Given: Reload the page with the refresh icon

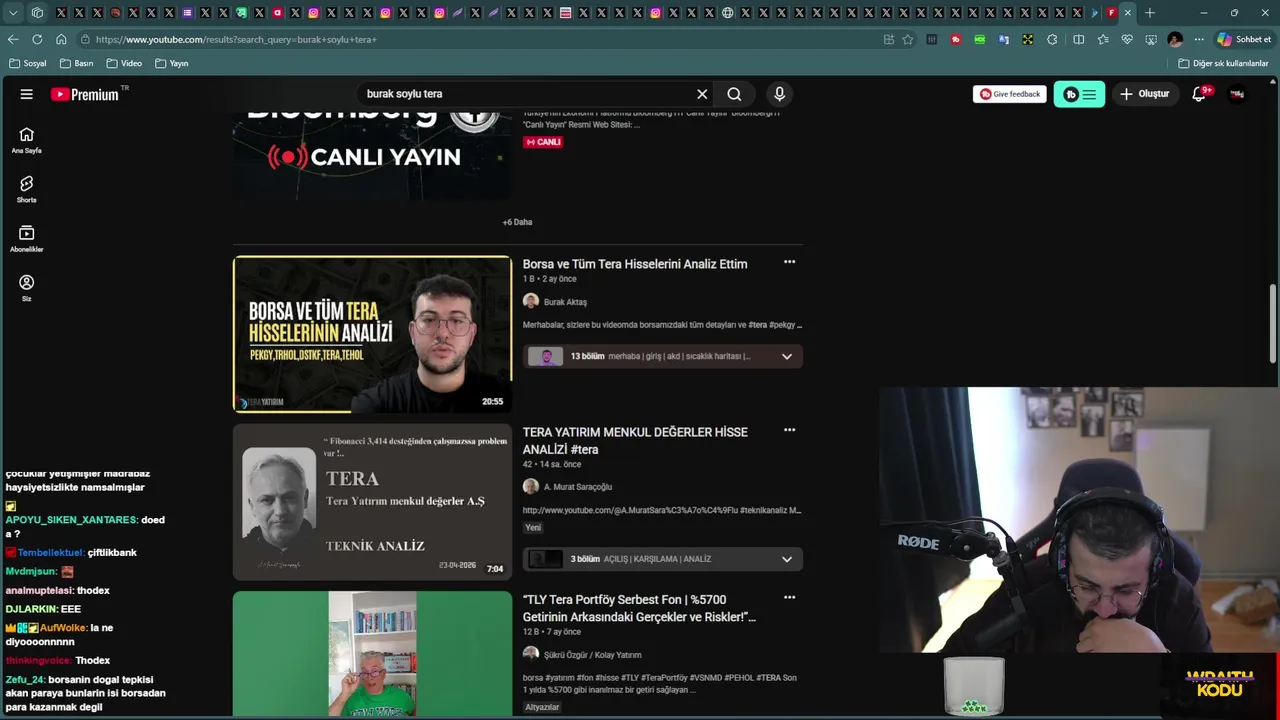Looking at the screenshot, I should tap(37, 39).
